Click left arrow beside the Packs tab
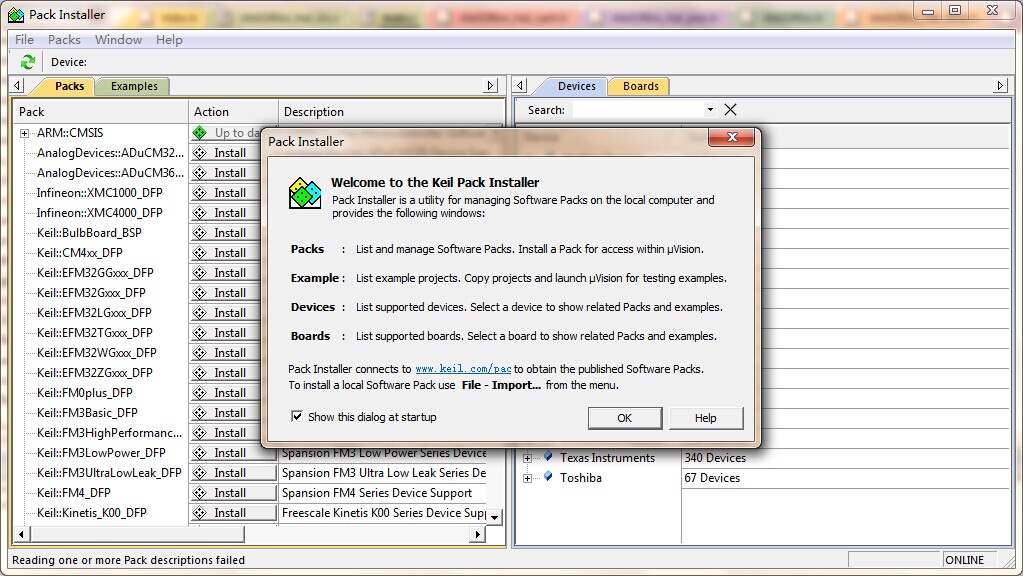Screen dimensions: 1023x576 coord(18,85)
